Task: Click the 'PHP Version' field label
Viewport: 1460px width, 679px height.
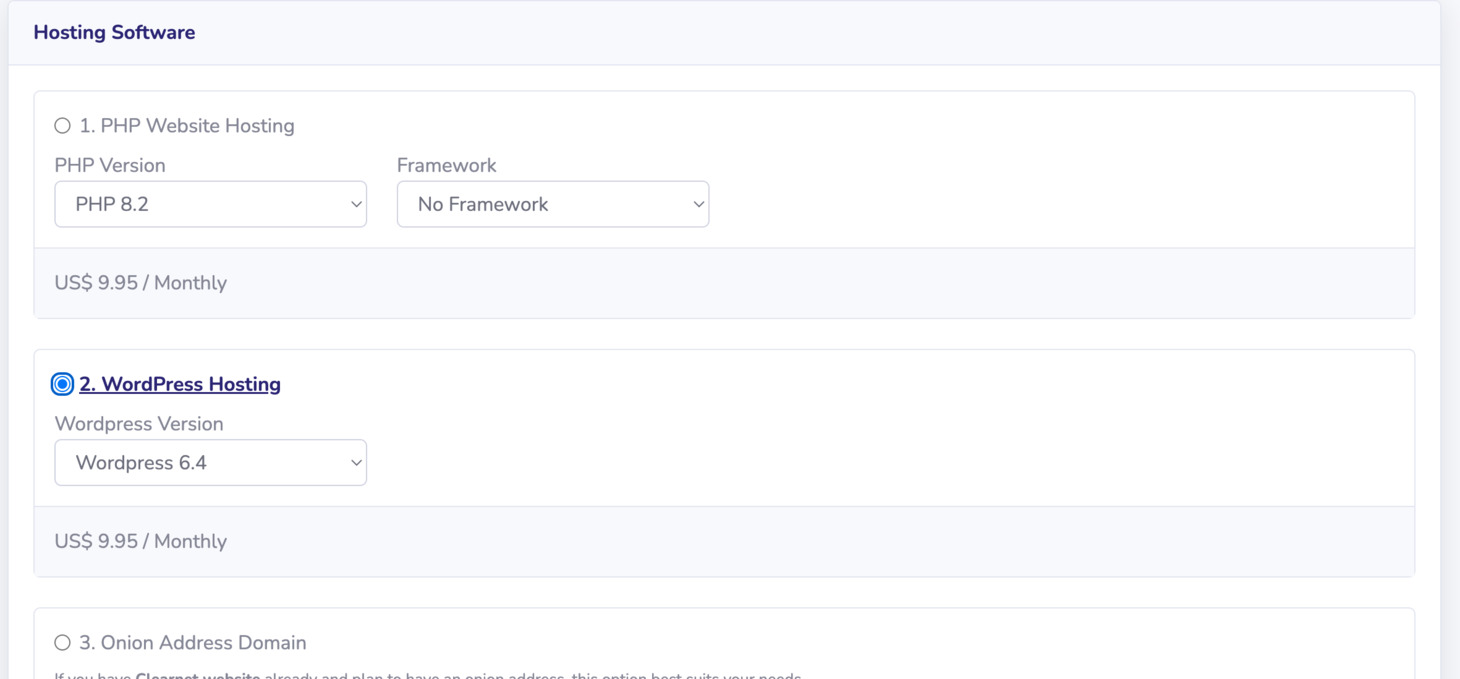Action: (x=110, y=165)
